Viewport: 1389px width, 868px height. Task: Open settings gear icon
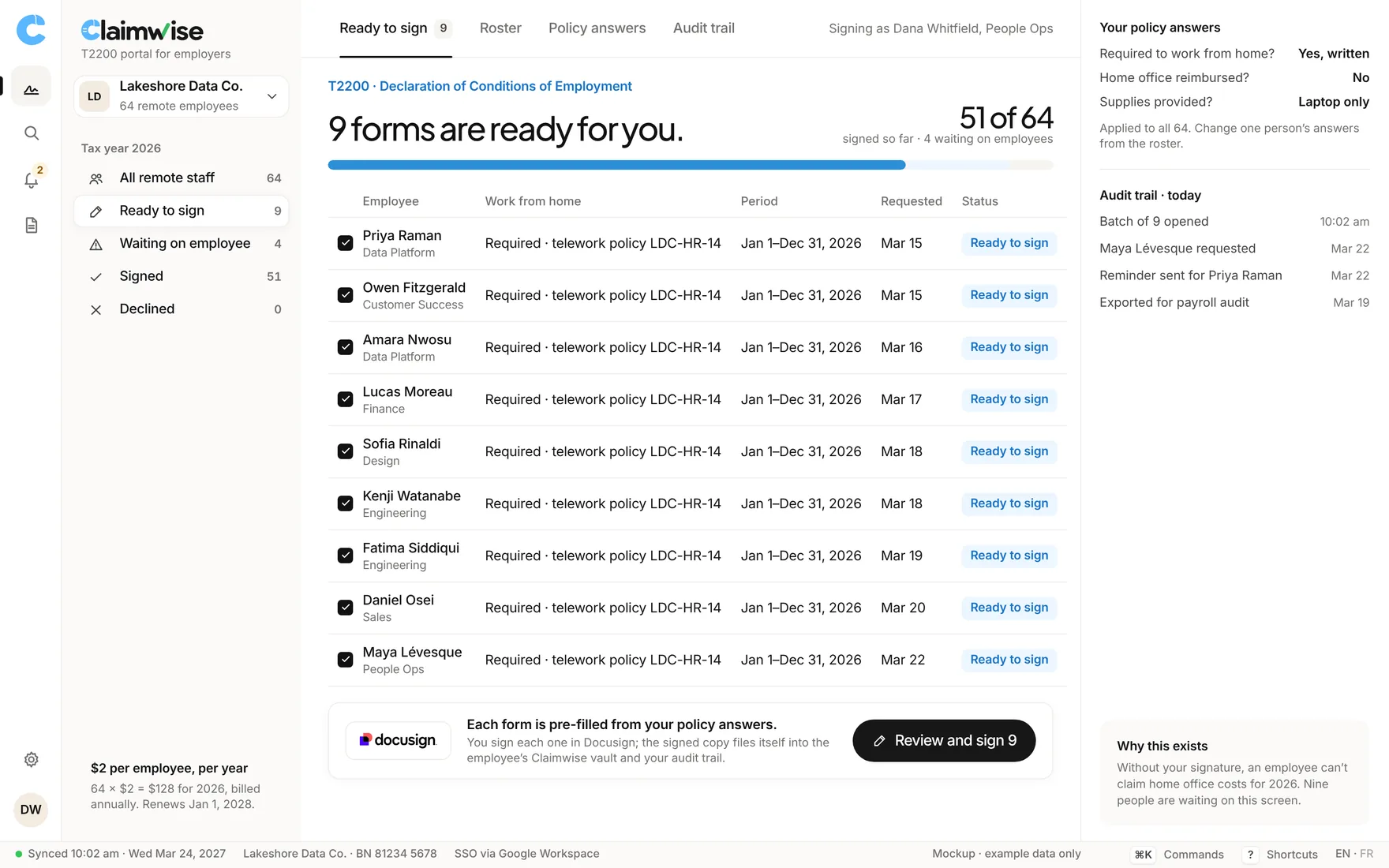[x=31, y=759]
